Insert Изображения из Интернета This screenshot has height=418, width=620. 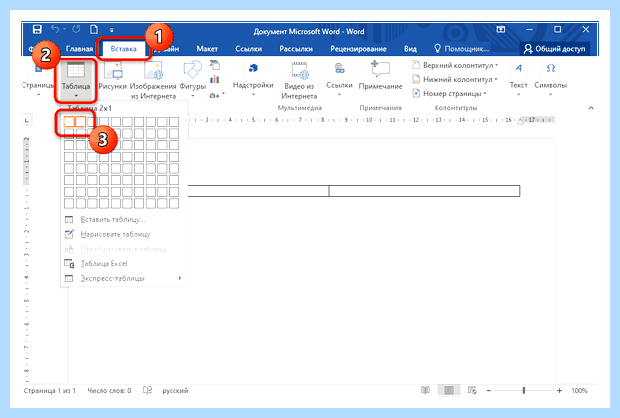pos(153,80)
